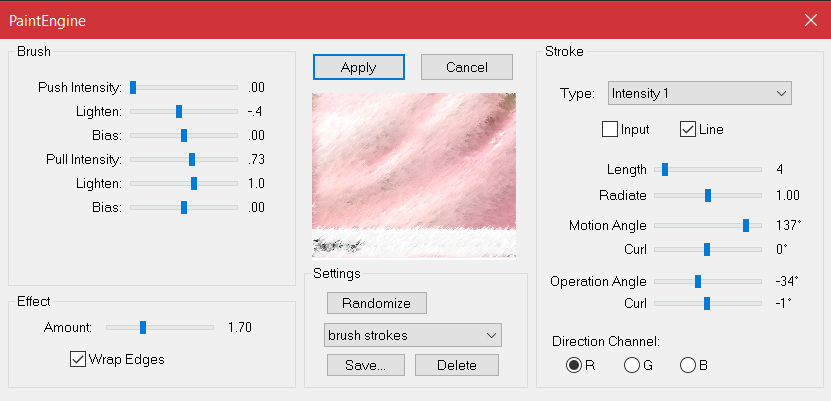831x401 pixels.
Task: Click the Operation Angle slider handle
Action: 698,281
